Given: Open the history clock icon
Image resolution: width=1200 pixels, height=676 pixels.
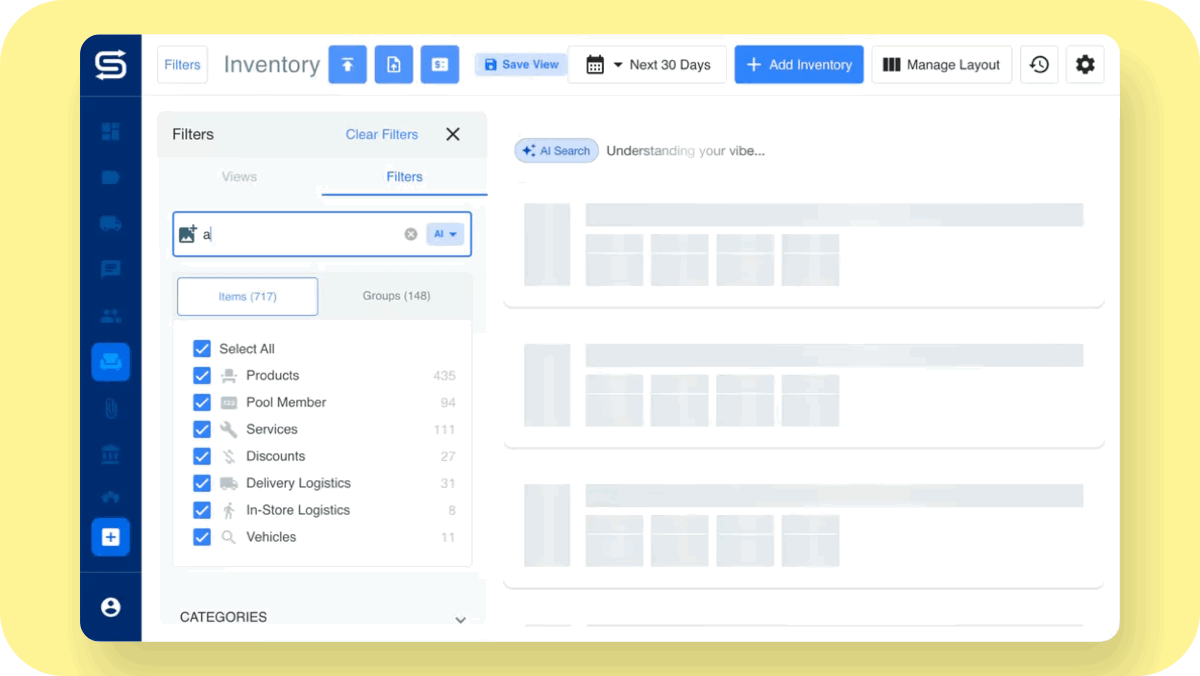Looking at the screenshot, I should coord(1039,65).
